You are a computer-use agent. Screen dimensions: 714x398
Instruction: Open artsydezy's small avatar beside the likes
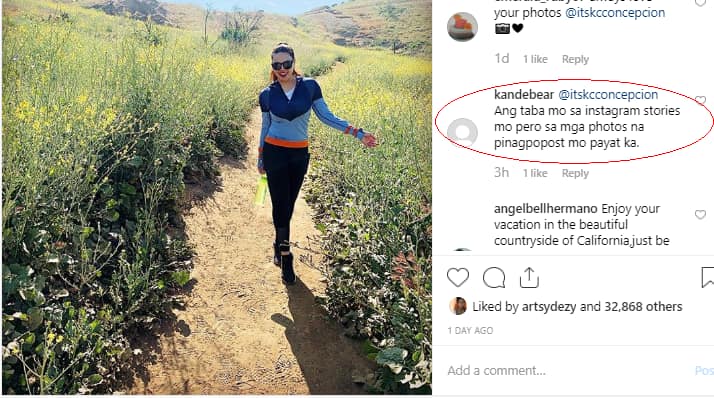coord(458,306)
